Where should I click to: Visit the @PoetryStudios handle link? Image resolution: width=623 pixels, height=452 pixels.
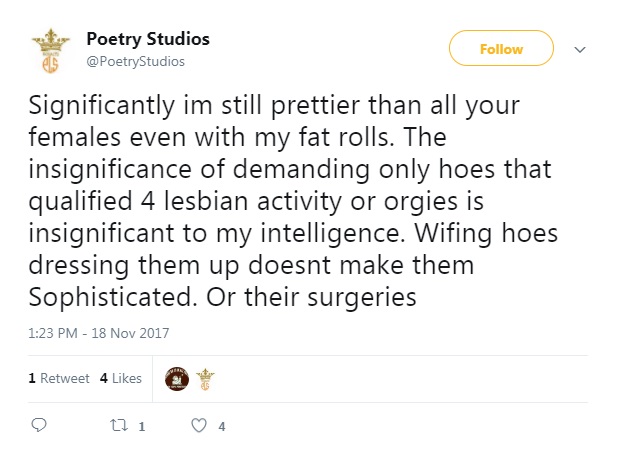click(135, 61)
